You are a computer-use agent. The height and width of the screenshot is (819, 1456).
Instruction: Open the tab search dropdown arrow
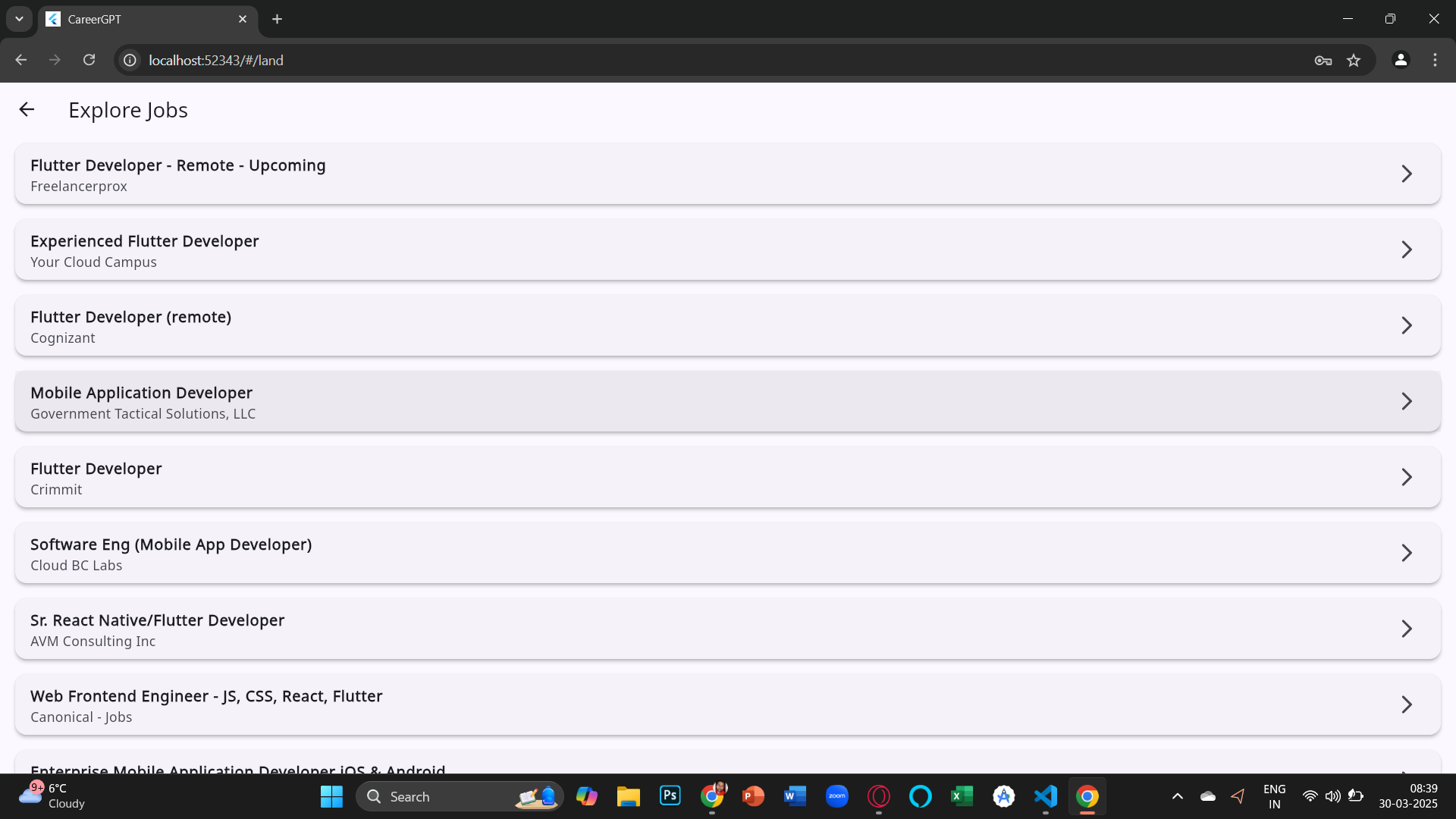click(x=19, y=19)
